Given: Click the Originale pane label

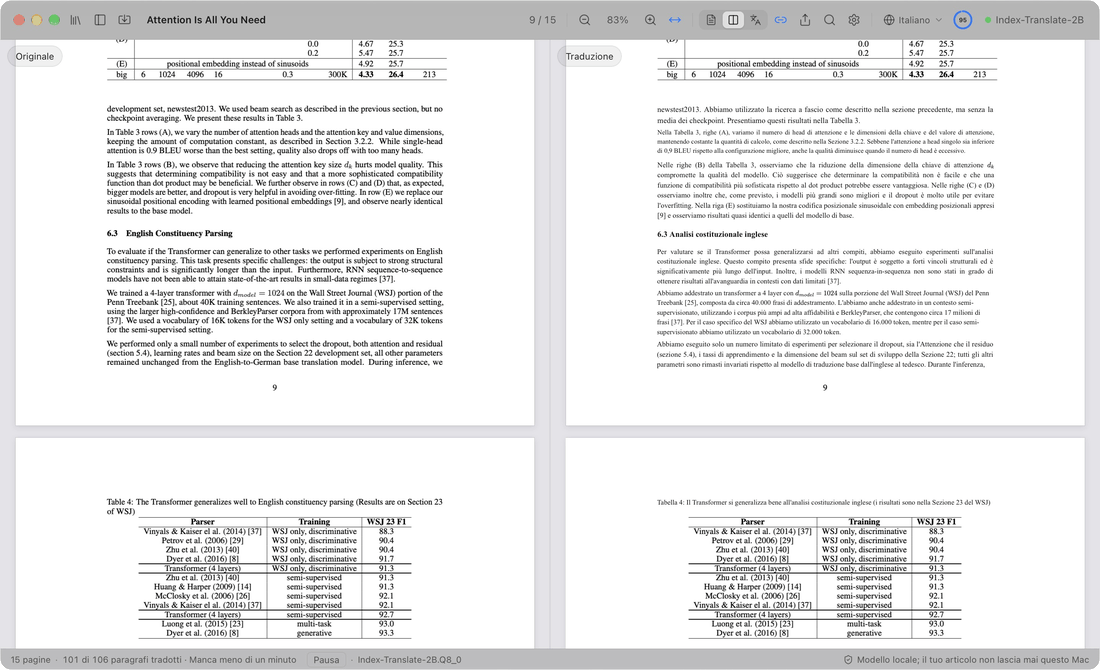Looking at the screenshot, I should click(34, 56).
